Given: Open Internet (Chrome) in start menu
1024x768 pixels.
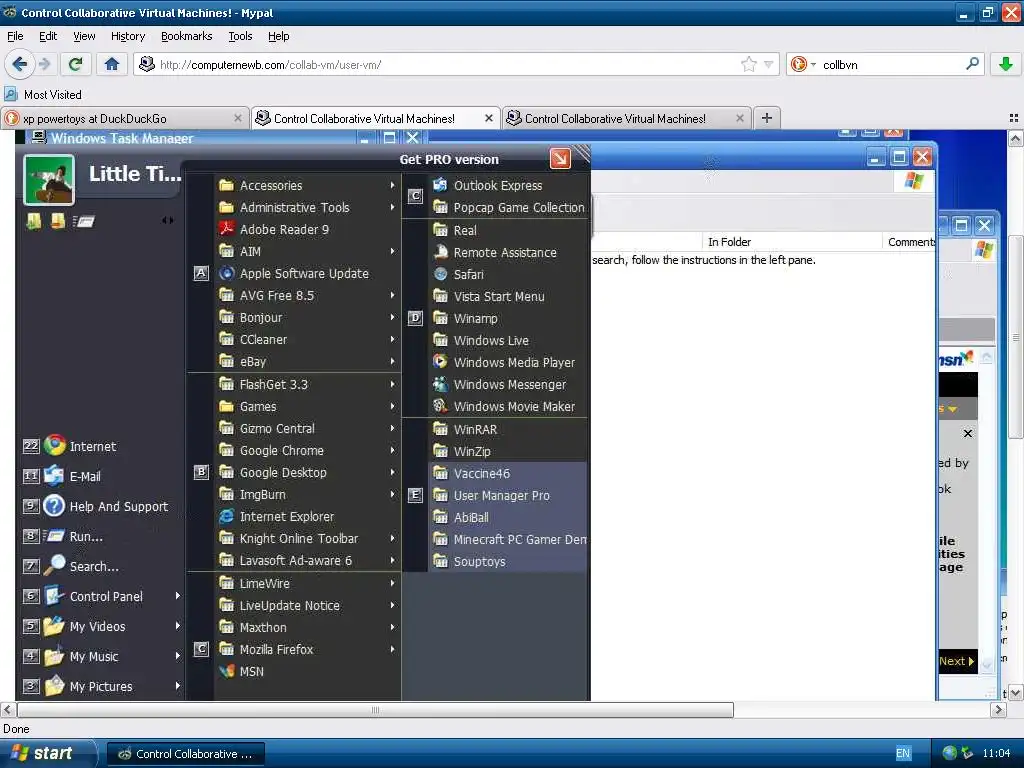Looking at the screenshot, I should coord(93,446).
